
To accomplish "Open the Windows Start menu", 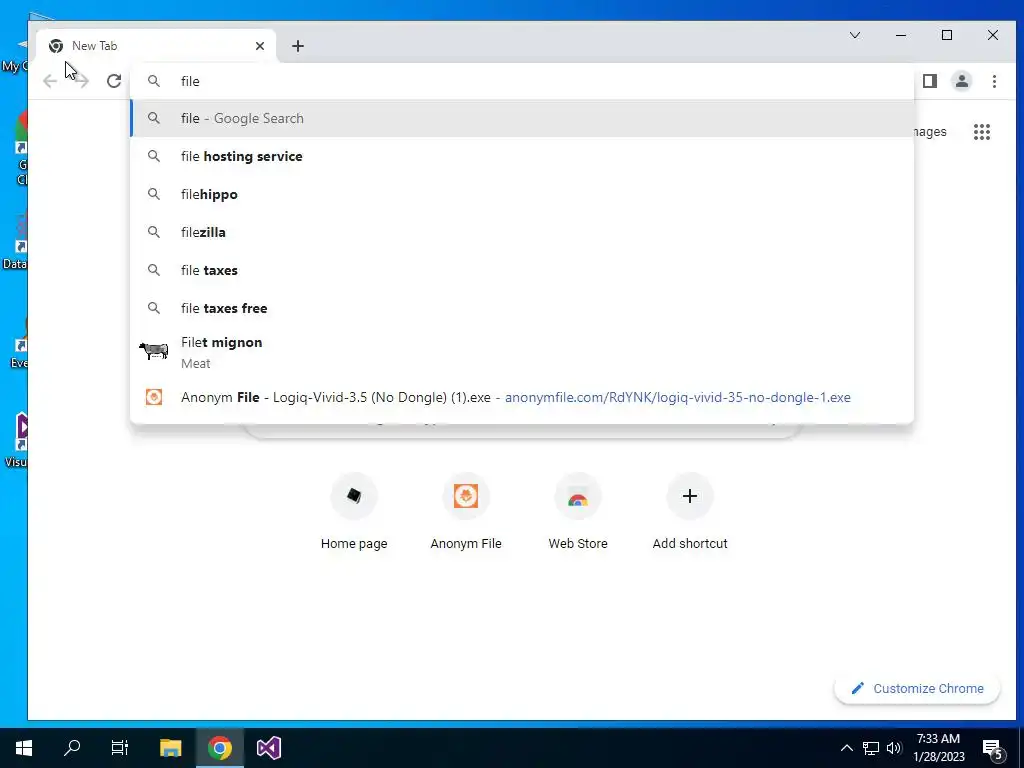I will click(24, 748).
